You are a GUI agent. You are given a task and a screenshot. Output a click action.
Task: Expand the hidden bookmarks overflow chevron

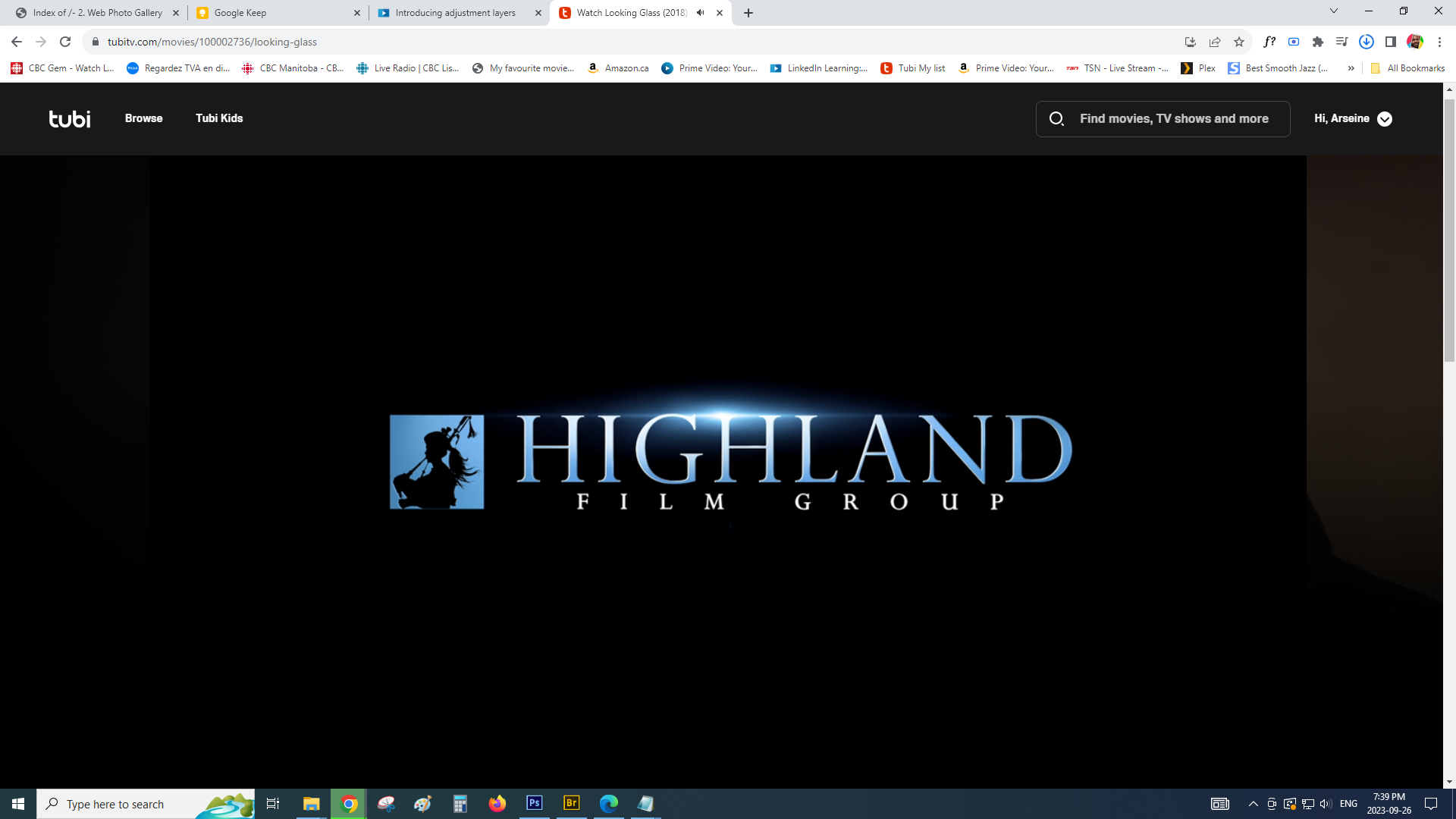tap(1351, 68)
